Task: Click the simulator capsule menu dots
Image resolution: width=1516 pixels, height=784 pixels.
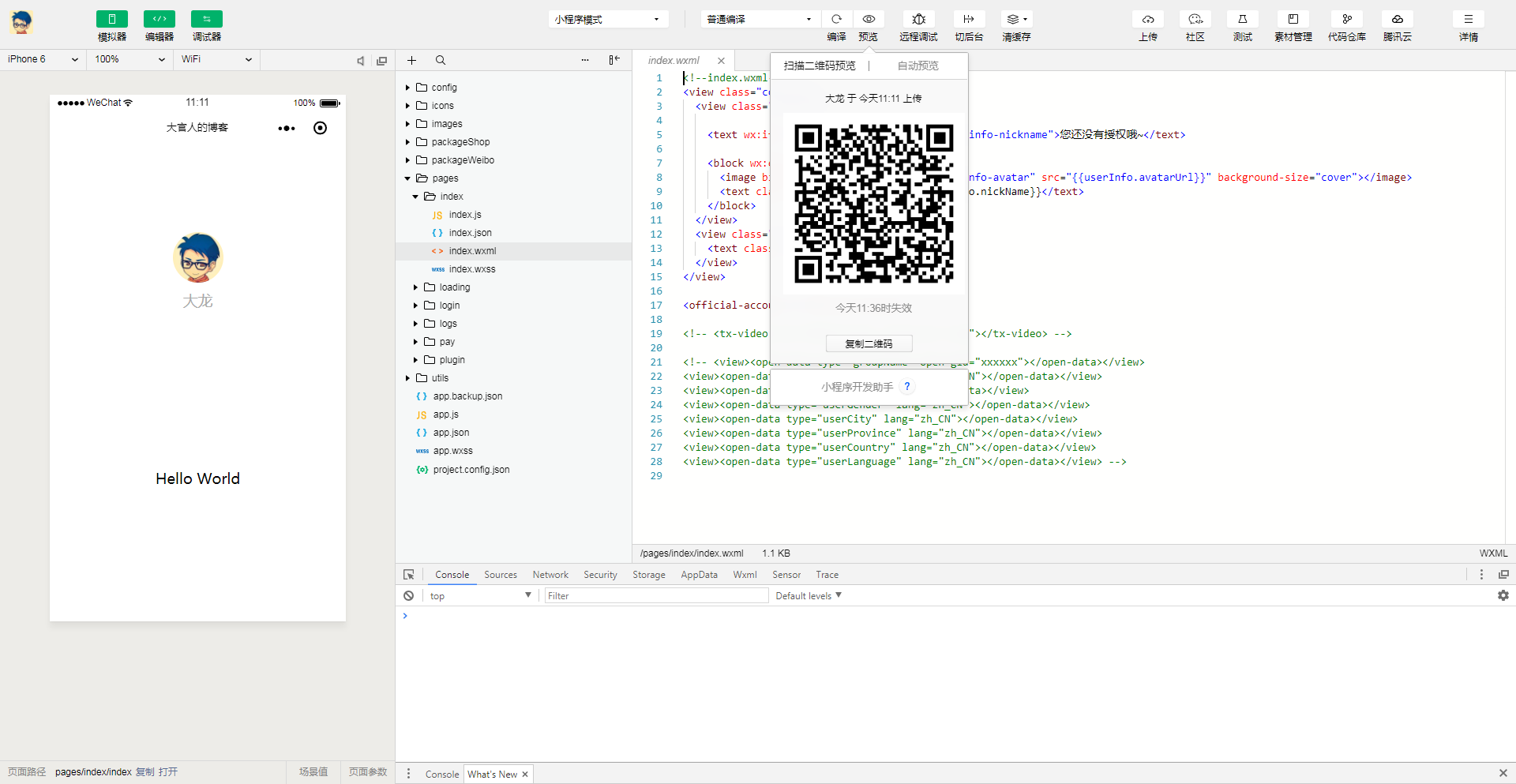Action: (x=287, y=128)
